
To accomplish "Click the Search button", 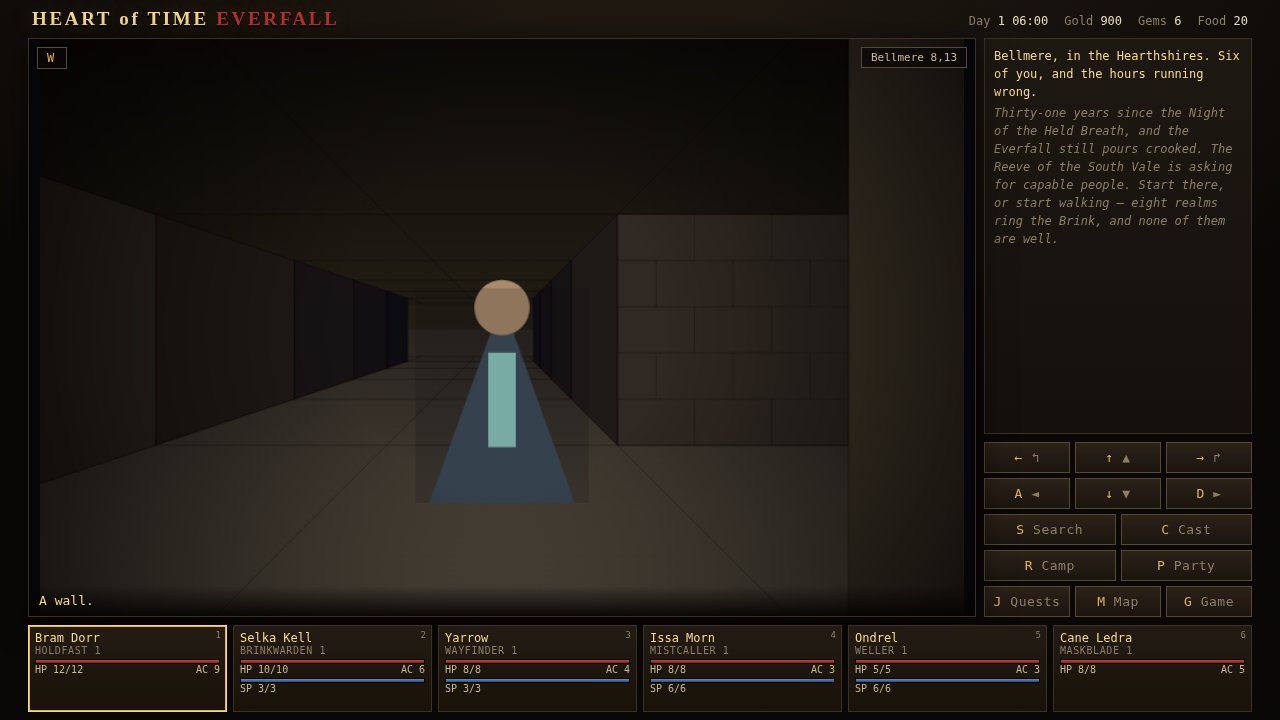I will (x=1050, y=530).
